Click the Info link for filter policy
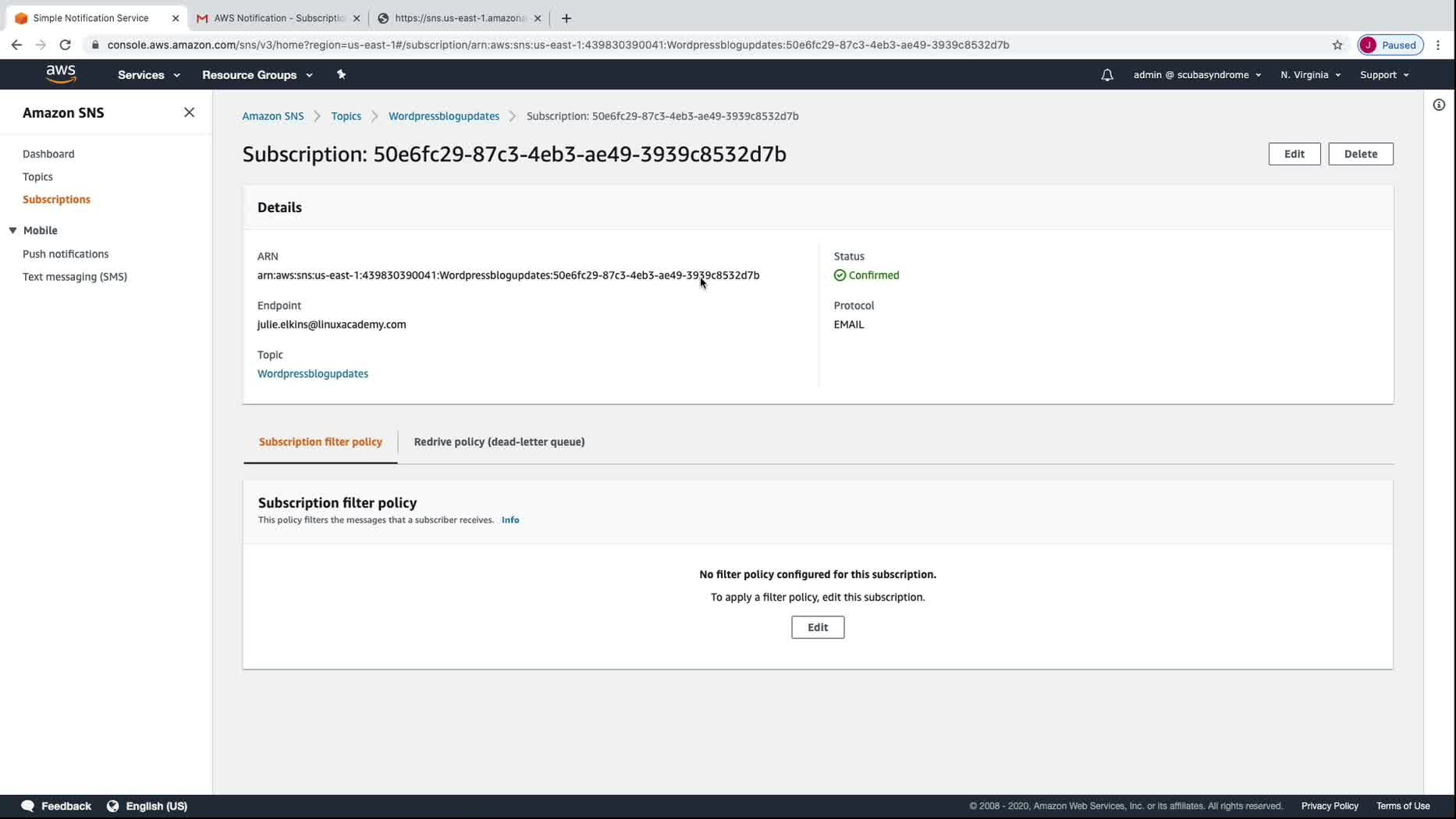This screenshot has height=819, width=1456. pos(510,519)
